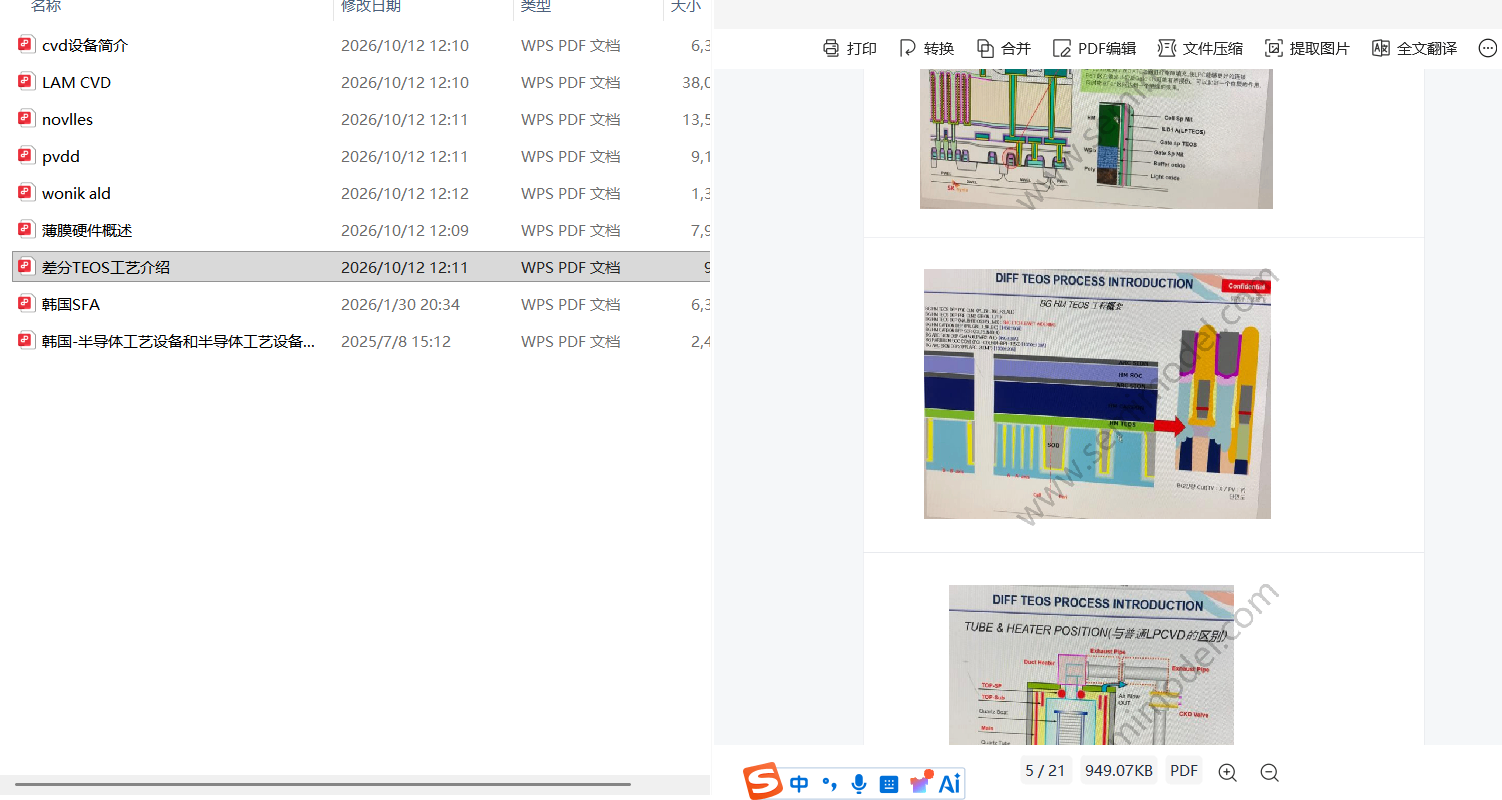
Task: Select the 韩国-半导体工艺设备 file
Action: pyautogui.click(x=178, y=341)
